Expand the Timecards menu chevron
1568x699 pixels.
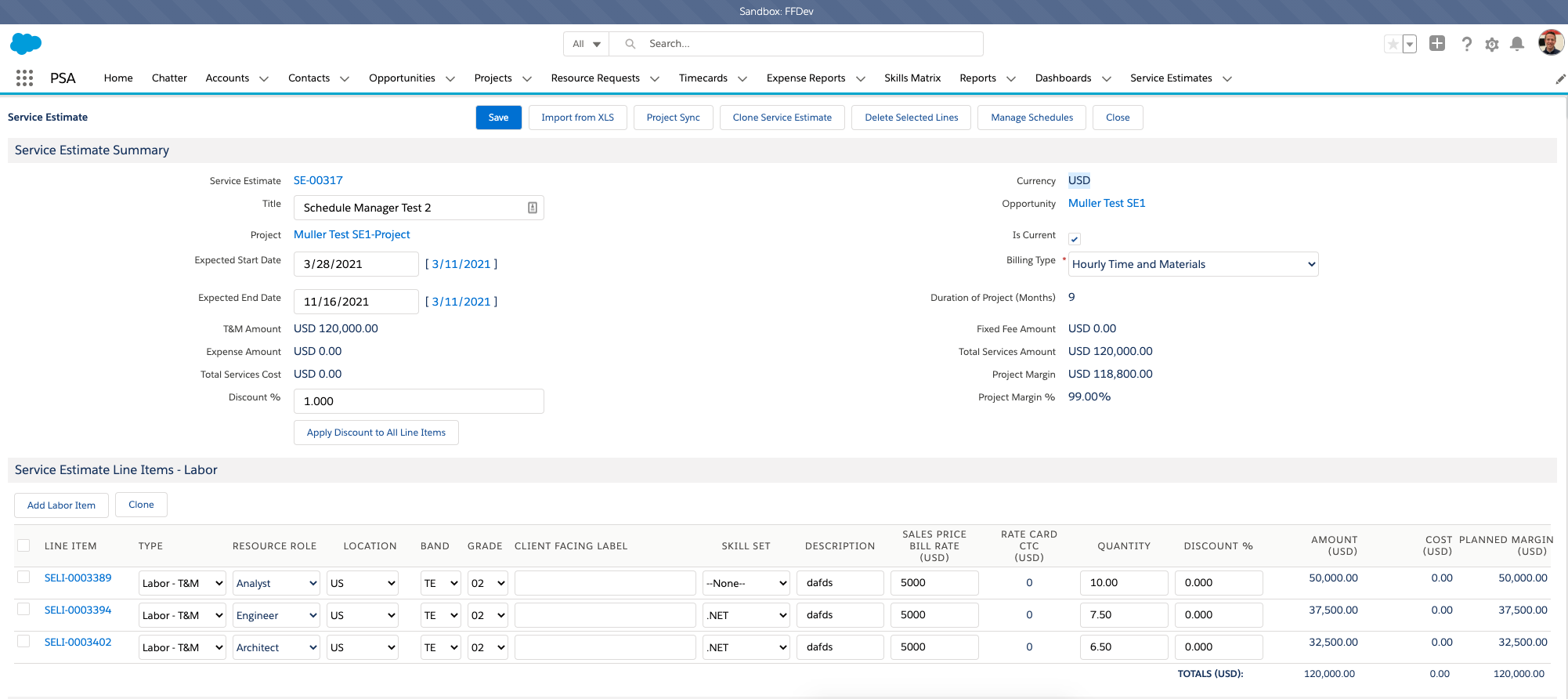pos(742,78)
